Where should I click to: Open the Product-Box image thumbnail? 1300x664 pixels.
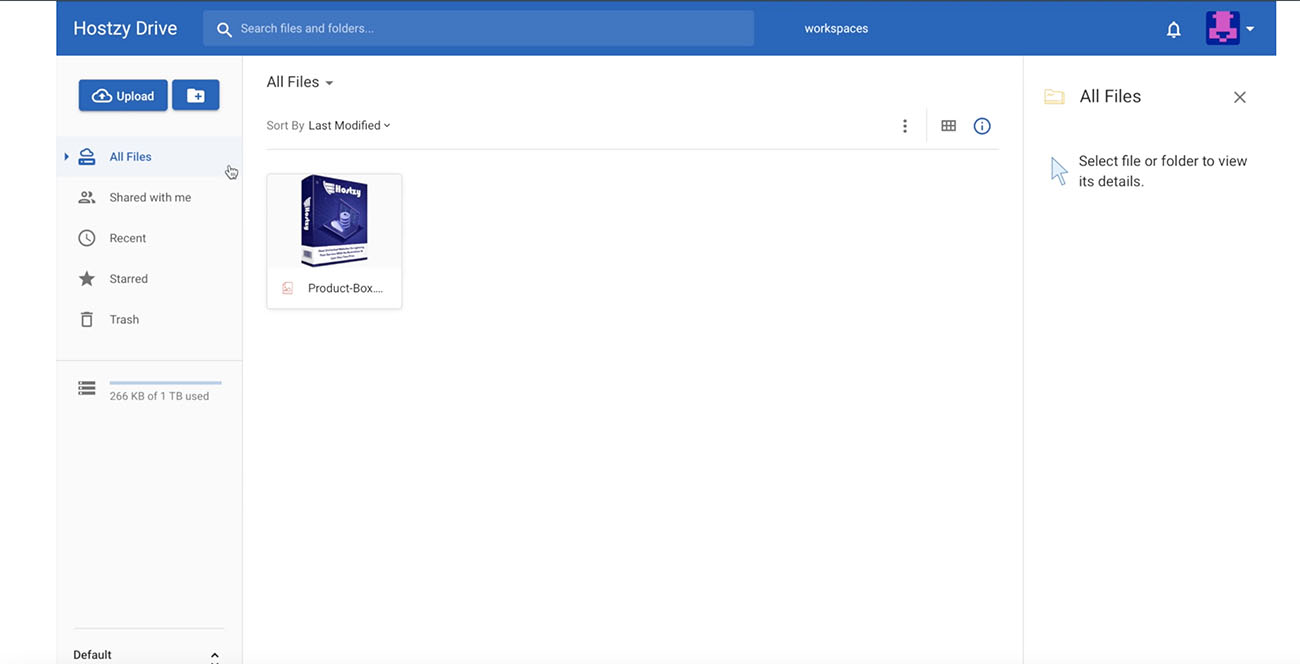pos(334,221)
